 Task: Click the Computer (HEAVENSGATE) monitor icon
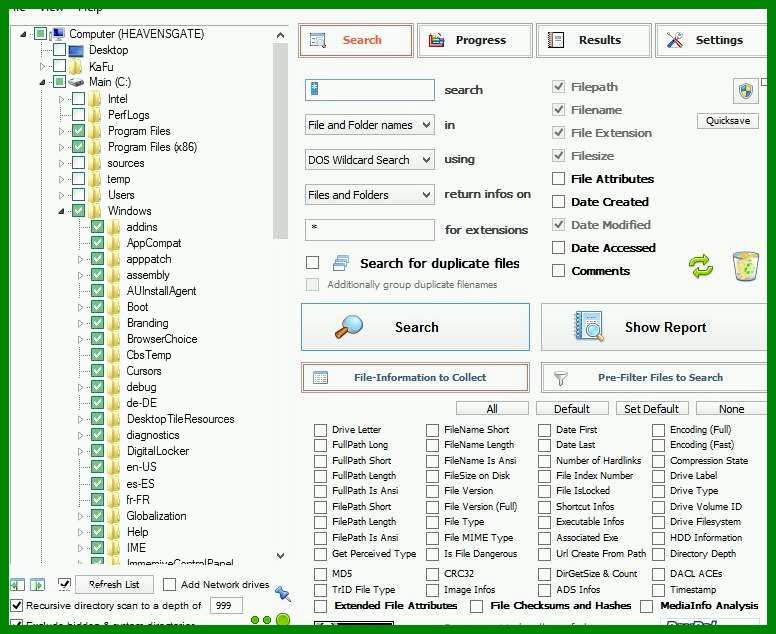click(58, 34)
